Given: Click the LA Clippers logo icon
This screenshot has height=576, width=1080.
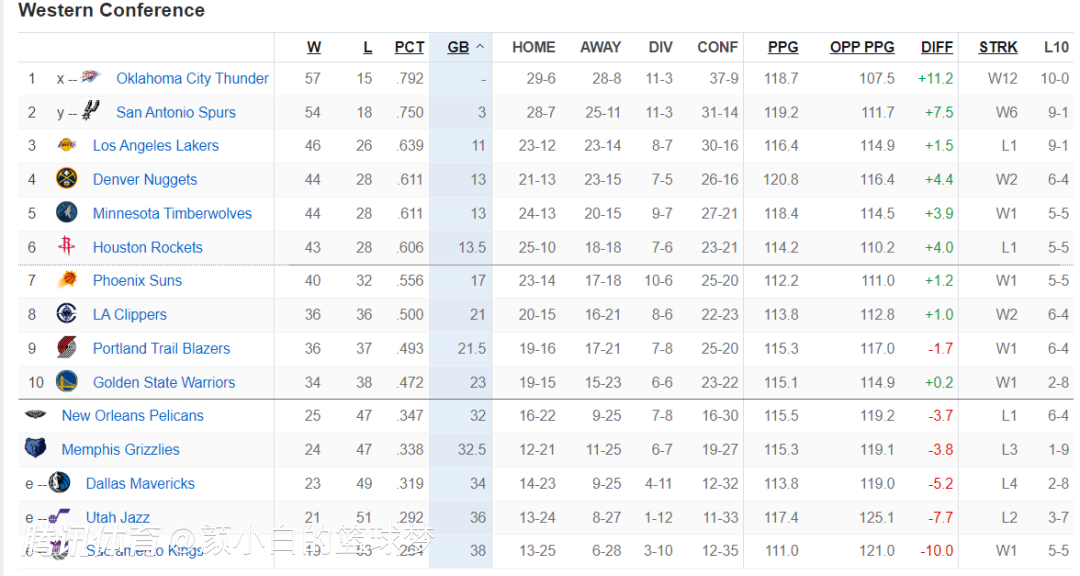Looking at the screenshot, I should [x=67, y=314].
